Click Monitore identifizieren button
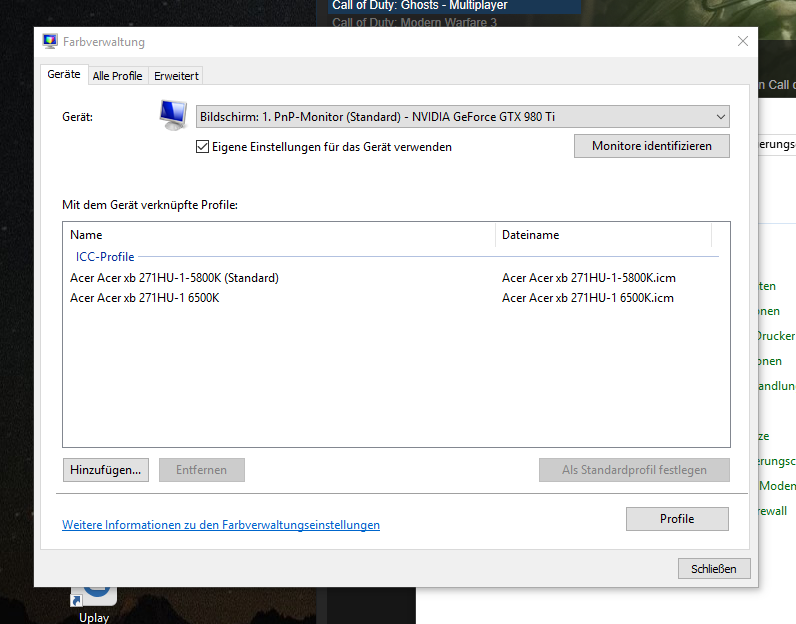The image size is (796, 624). (x=651, y=146)
